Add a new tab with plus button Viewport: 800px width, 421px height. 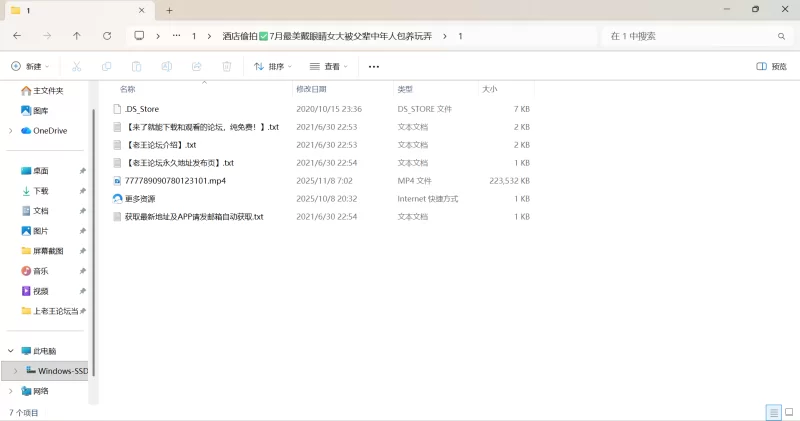169,10
